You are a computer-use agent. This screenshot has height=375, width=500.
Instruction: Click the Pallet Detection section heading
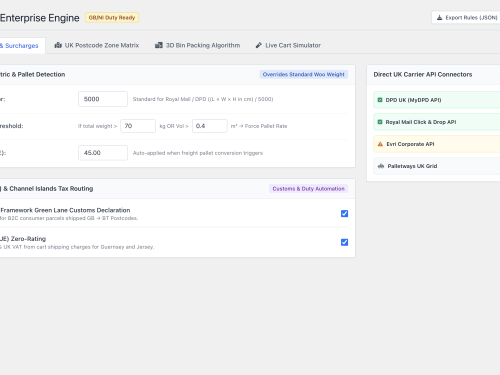tap(33, 74)
